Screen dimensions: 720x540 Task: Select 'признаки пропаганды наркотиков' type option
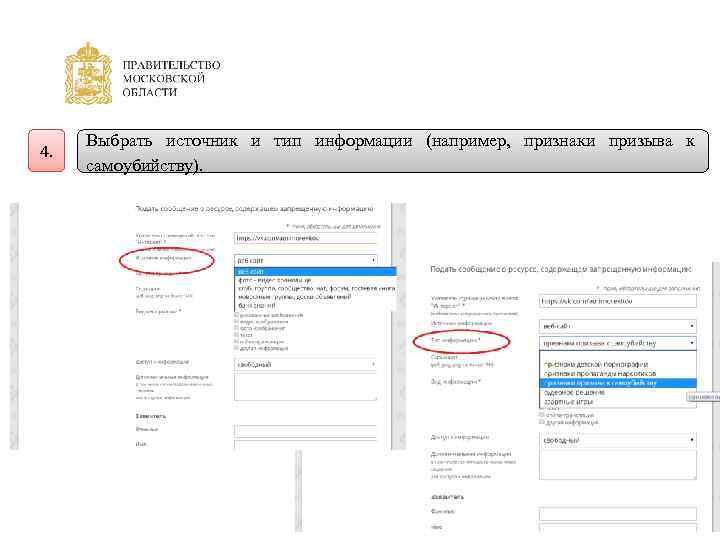click(x=618, y=374)
